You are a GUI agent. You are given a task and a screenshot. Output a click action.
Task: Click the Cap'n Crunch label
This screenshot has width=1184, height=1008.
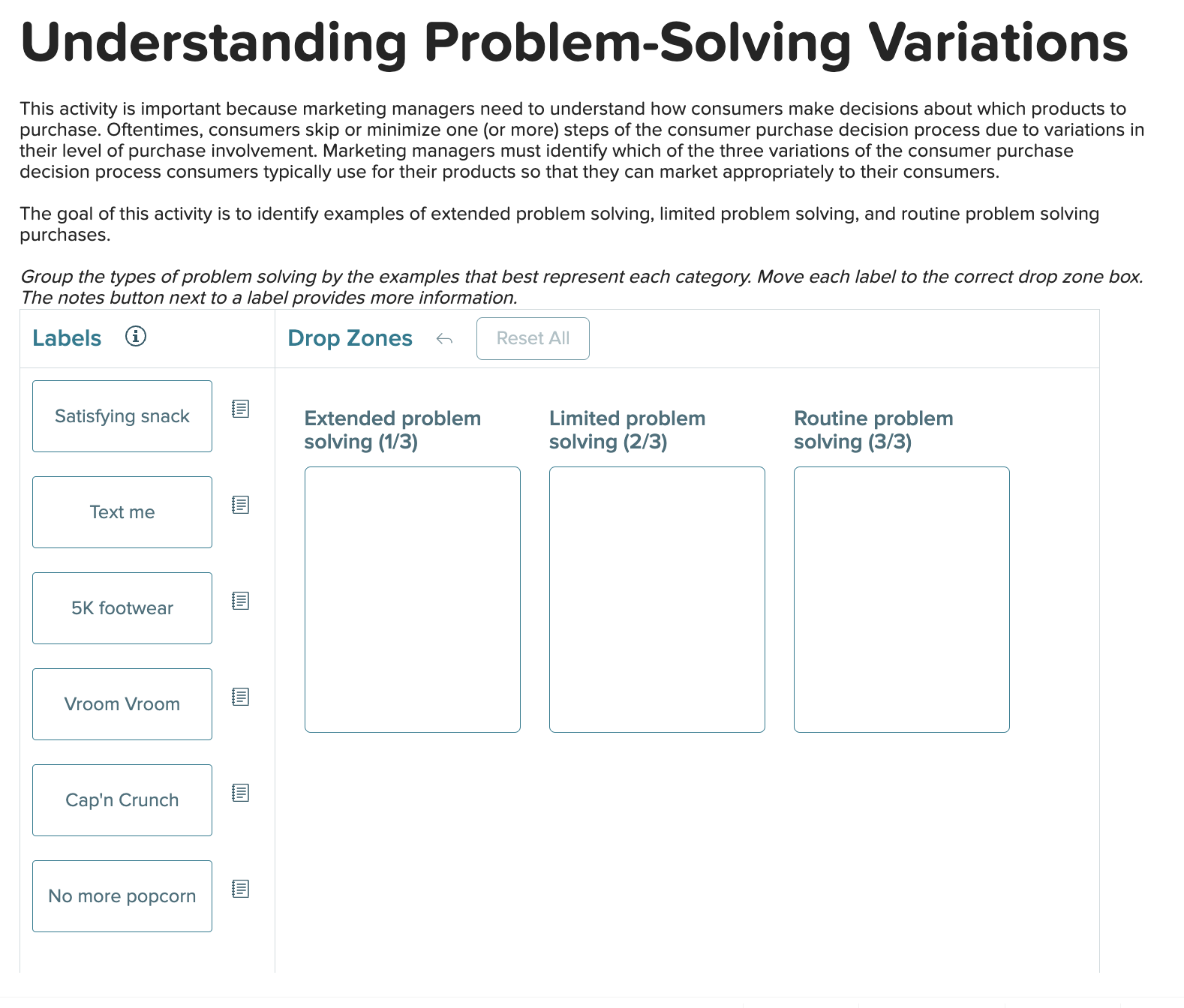point(122,799)
